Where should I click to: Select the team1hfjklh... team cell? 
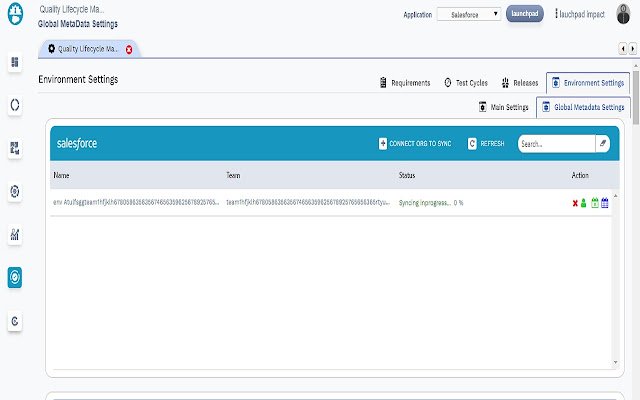308,202
